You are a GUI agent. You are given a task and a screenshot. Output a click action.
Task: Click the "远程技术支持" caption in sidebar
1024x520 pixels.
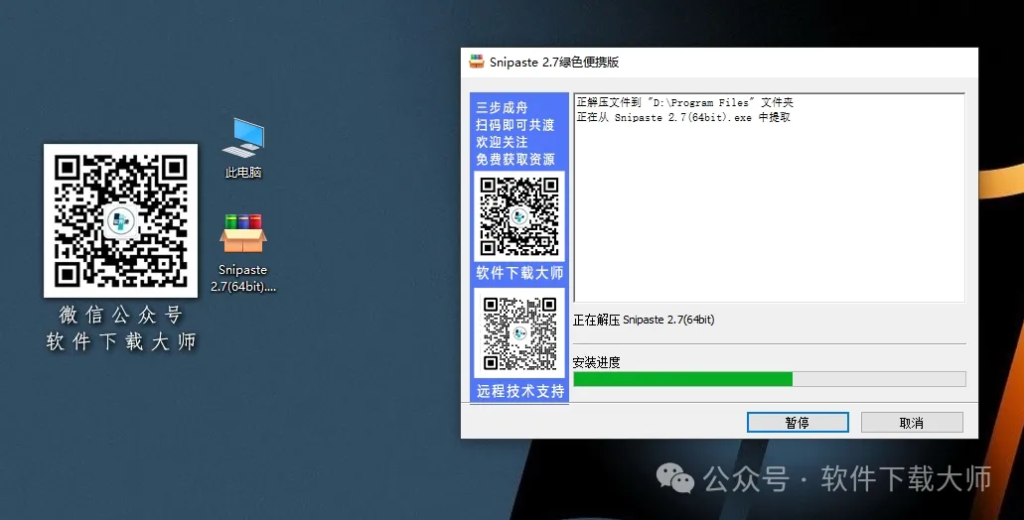tap(520, 391)
